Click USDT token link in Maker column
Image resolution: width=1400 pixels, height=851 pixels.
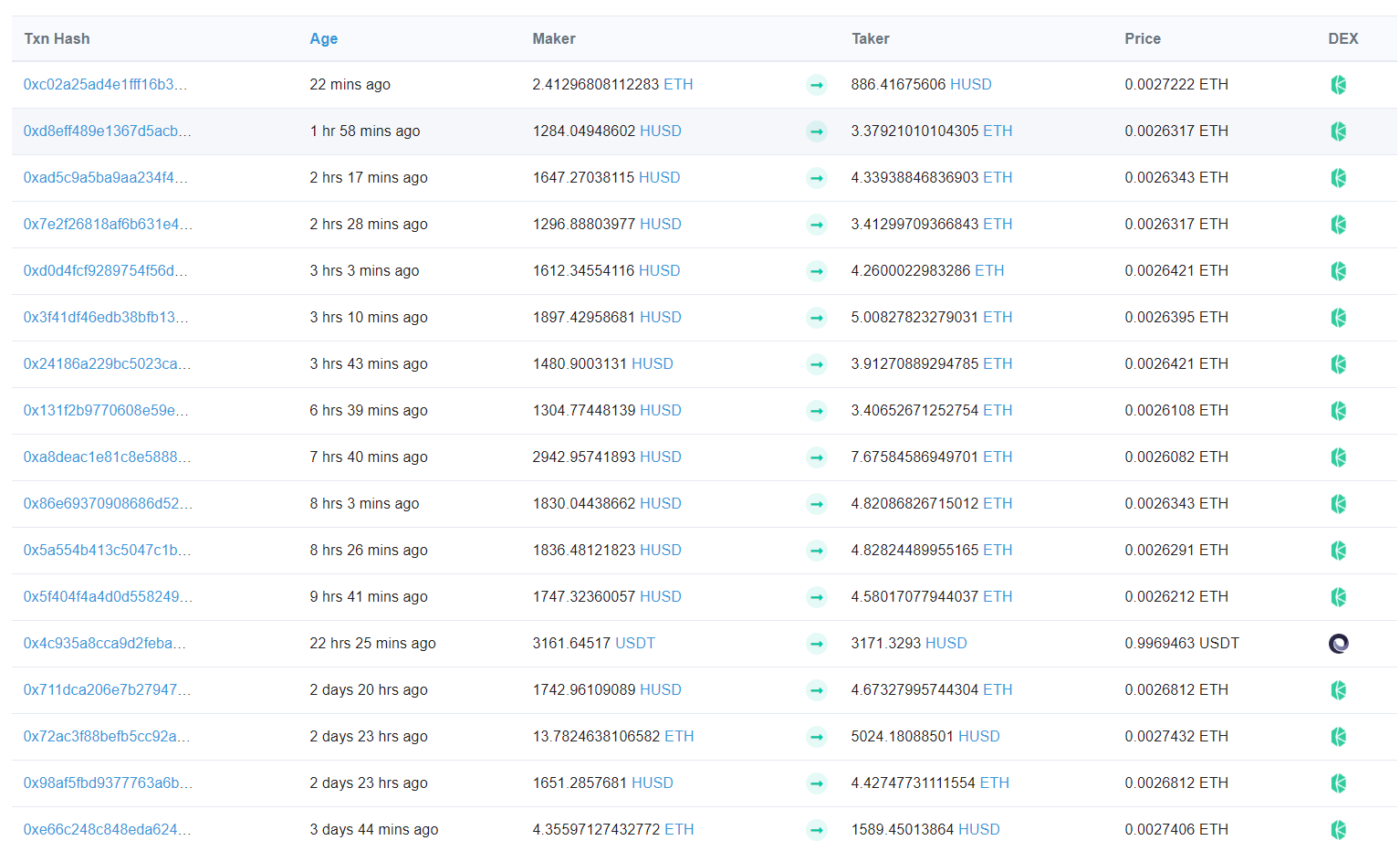[x=634, y=644]
